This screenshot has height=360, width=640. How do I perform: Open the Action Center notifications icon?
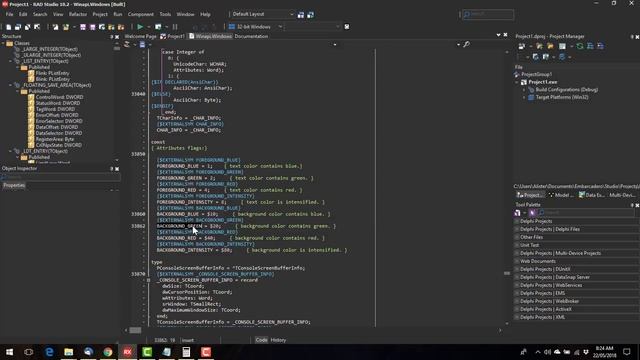(x=627, y=352)
